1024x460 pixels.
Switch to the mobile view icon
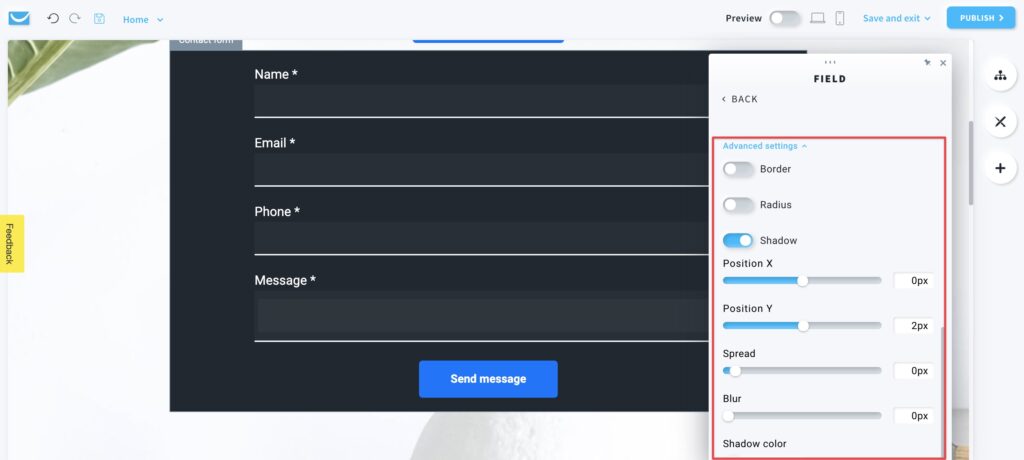(840, 18)
